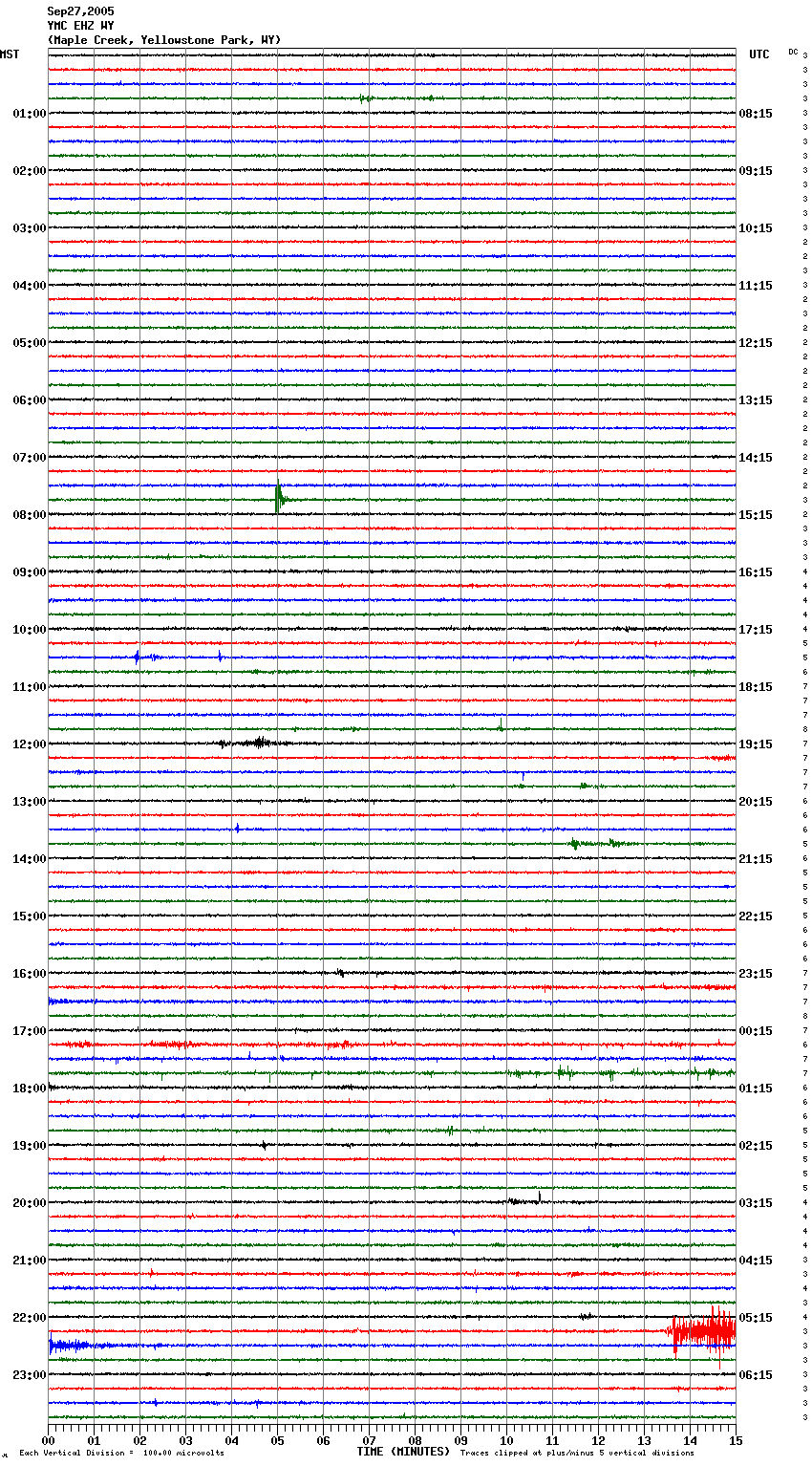Click minute tick 15 on bottom axis
This screenshot has width=812, height=1466.
point(736,1440)
